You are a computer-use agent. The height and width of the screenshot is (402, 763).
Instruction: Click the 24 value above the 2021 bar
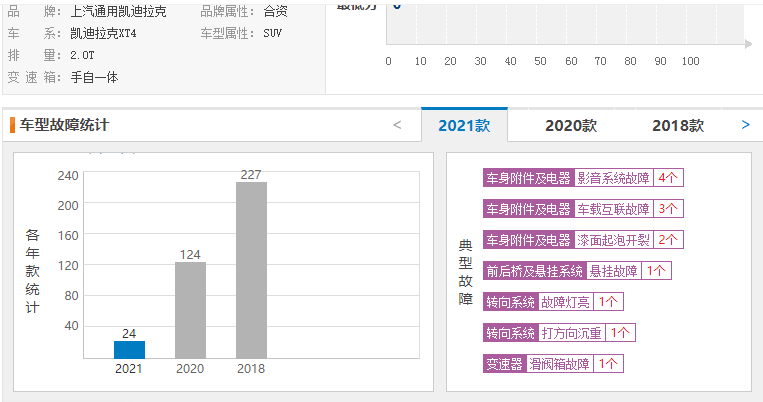coord(129,334)
